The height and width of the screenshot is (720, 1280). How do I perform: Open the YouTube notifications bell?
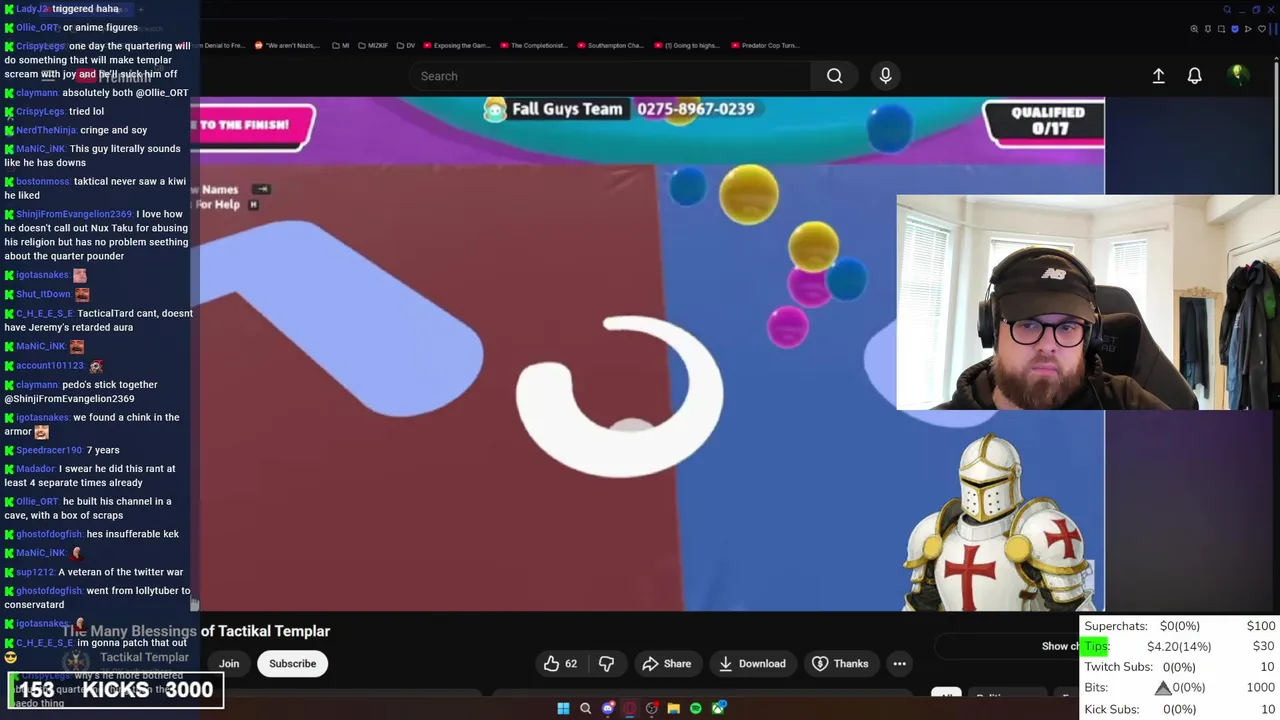click(x=1194, y=76)
